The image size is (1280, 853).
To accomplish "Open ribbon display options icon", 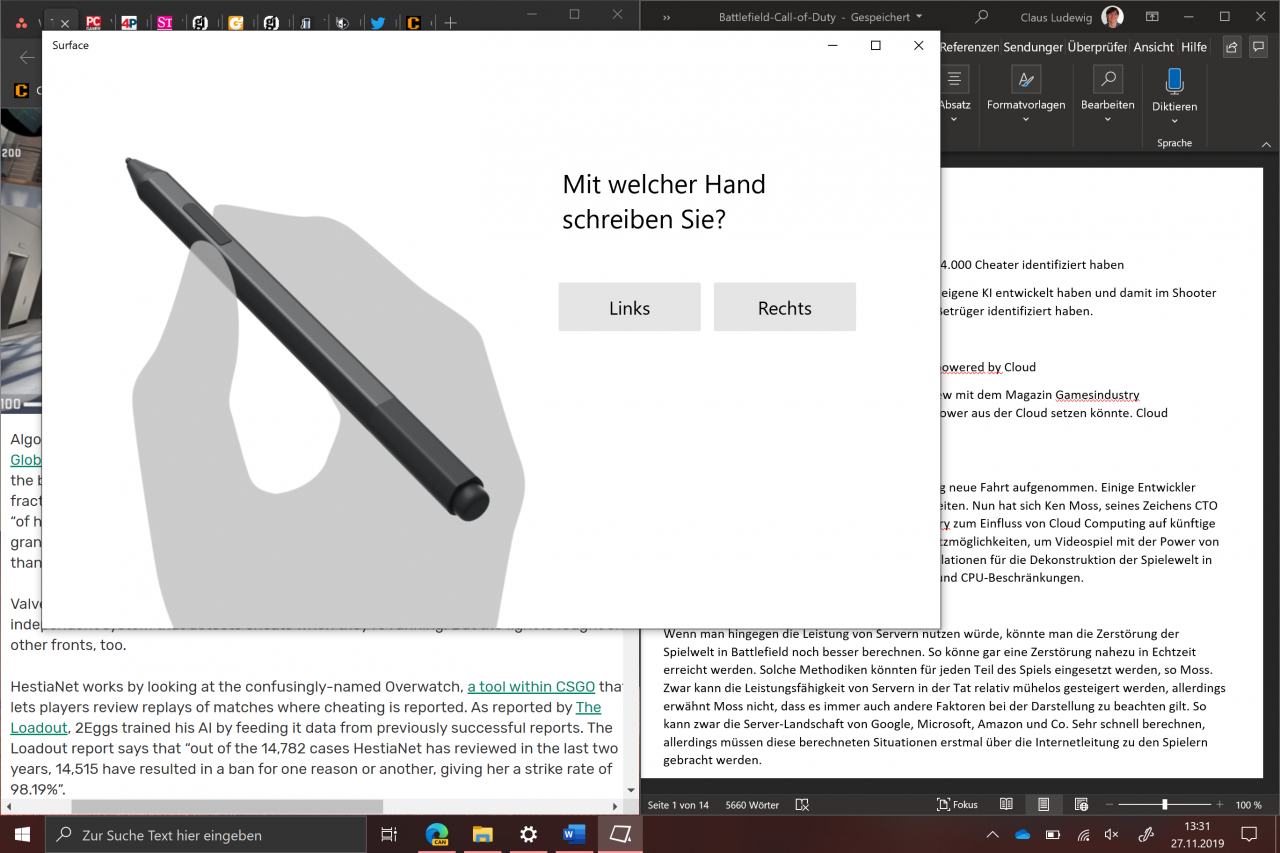I will [x=1152, y=17].
